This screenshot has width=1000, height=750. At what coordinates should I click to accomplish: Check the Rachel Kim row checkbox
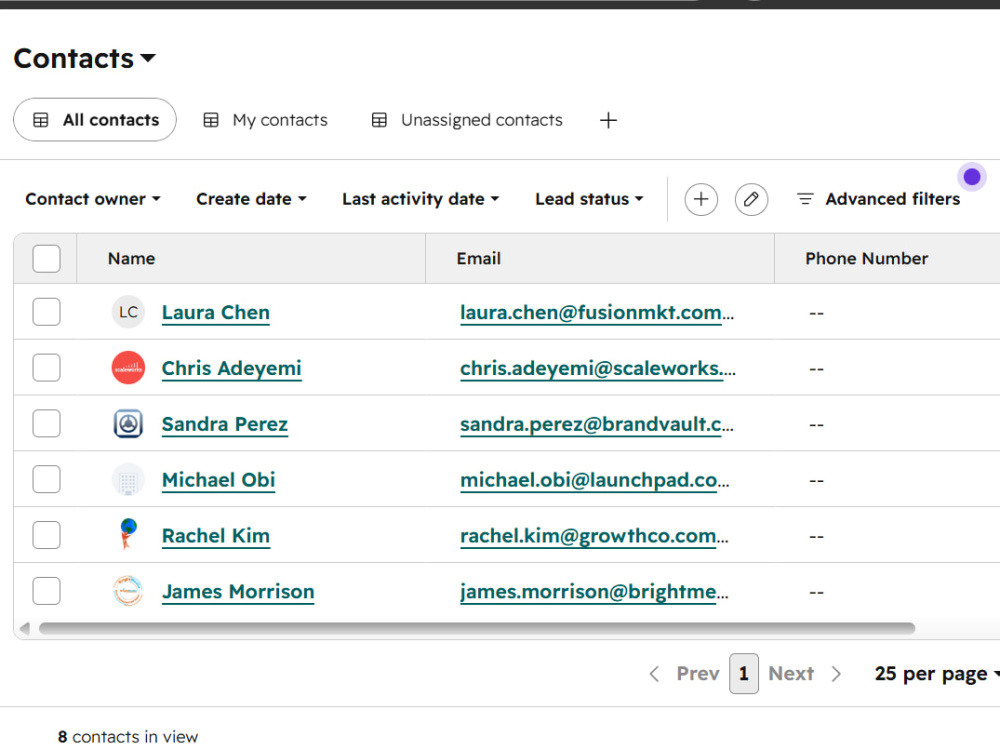pyautogui.click(x=47, y=535)
